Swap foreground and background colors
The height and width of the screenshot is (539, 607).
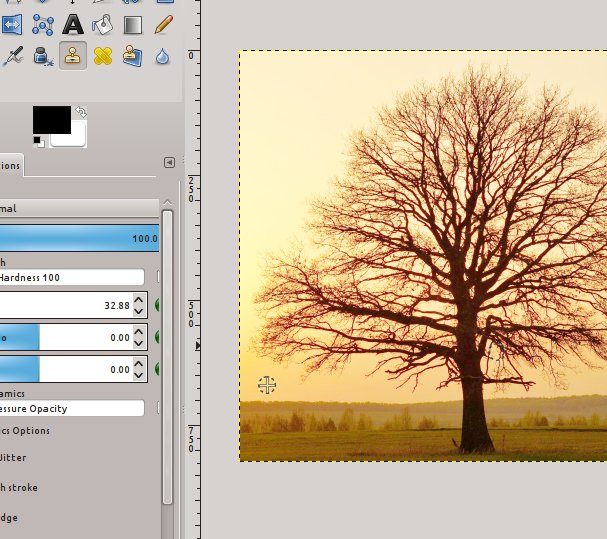pyautogui.click(x=81, y=112)
